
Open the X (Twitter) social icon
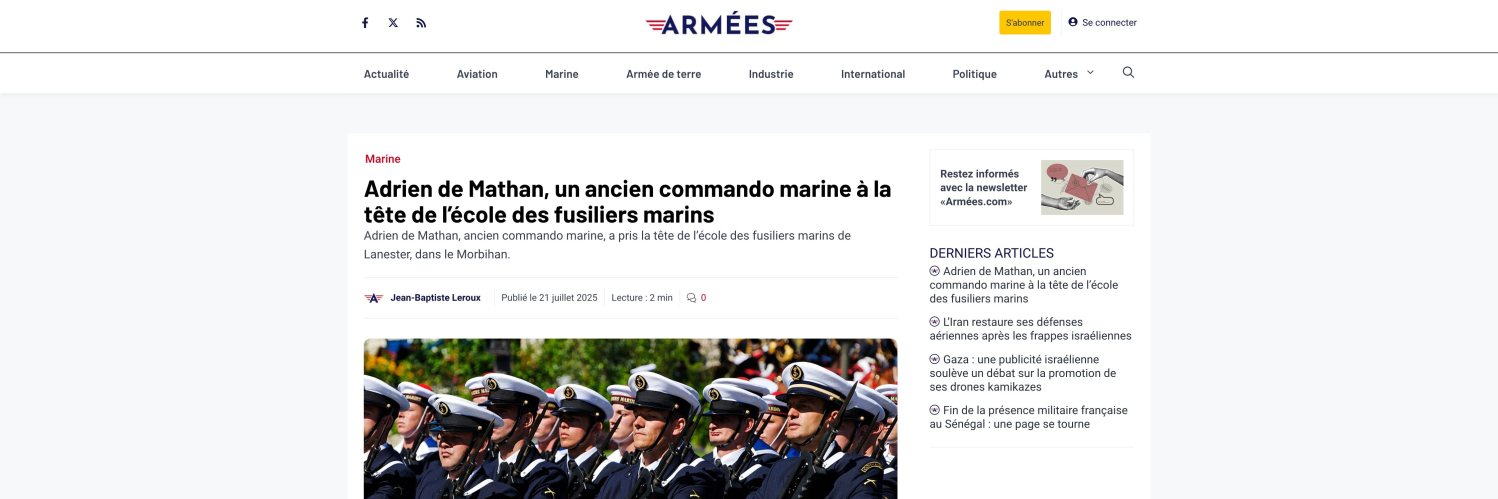393,23
